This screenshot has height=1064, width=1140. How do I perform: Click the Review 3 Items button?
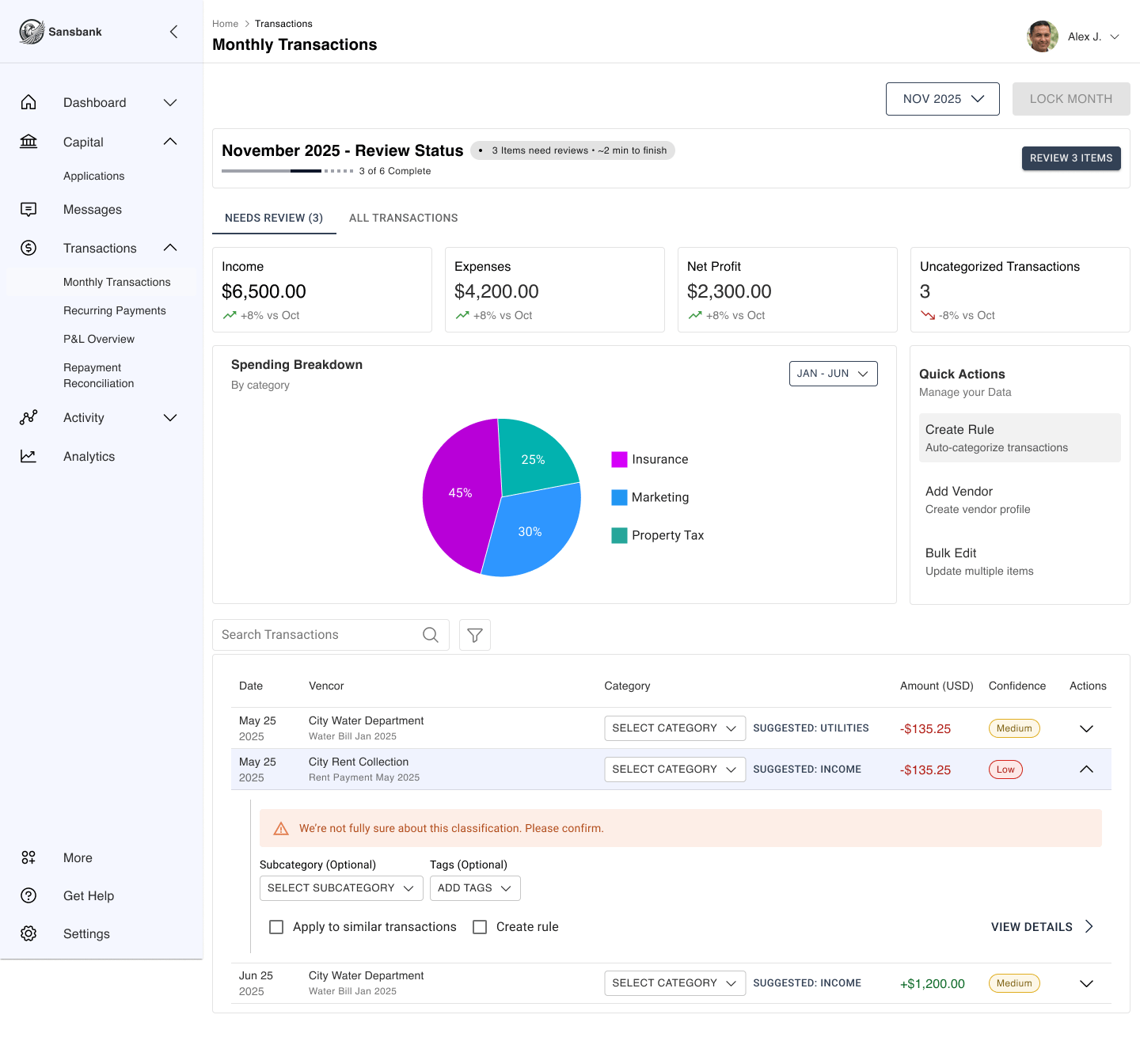tap(1070, 158)
